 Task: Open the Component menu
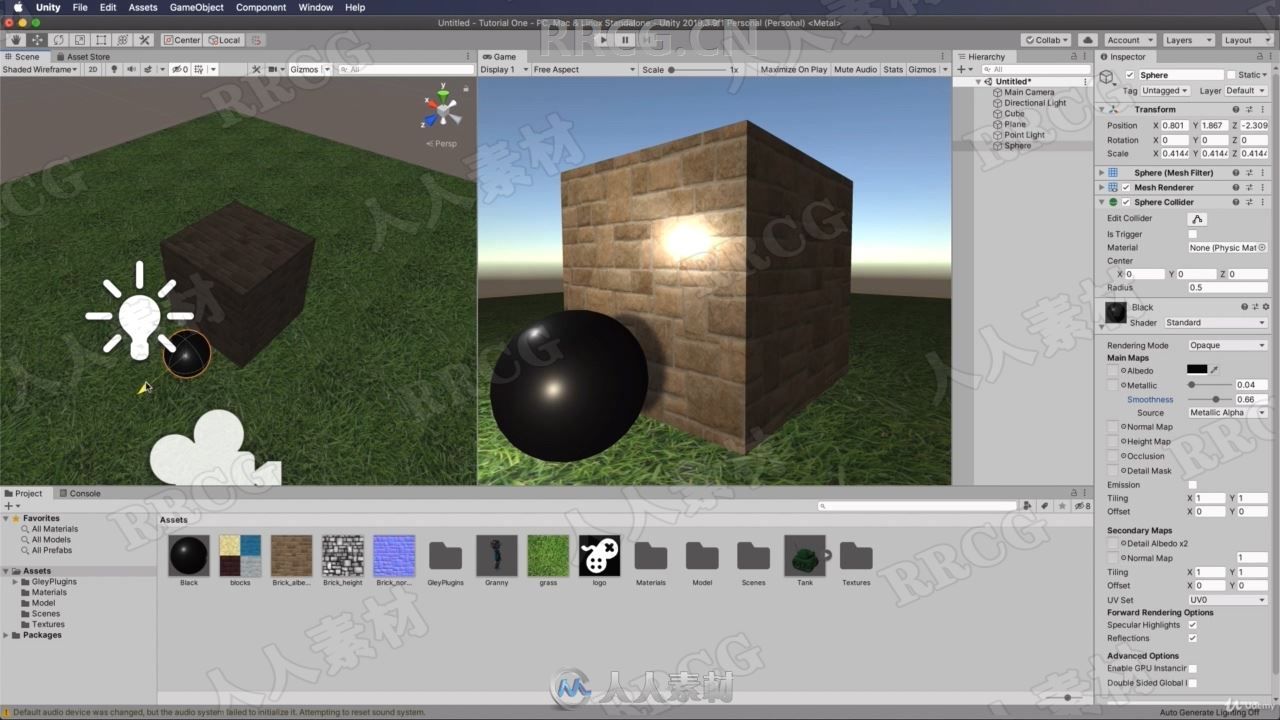click(261, 7)
